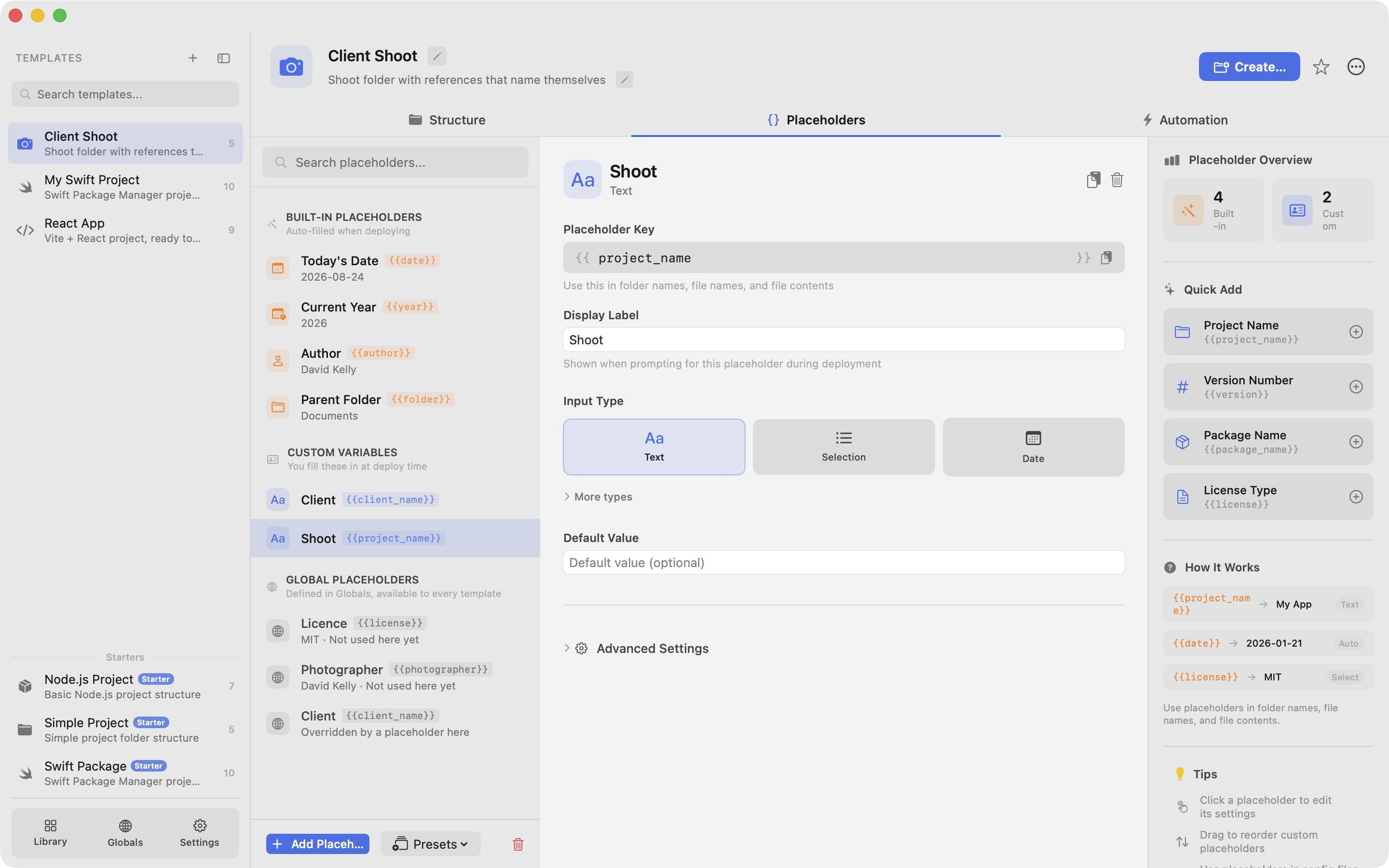The image size is (1389, 868).
Task: Expand Advanced Settings section
Action: pos(637,648)
